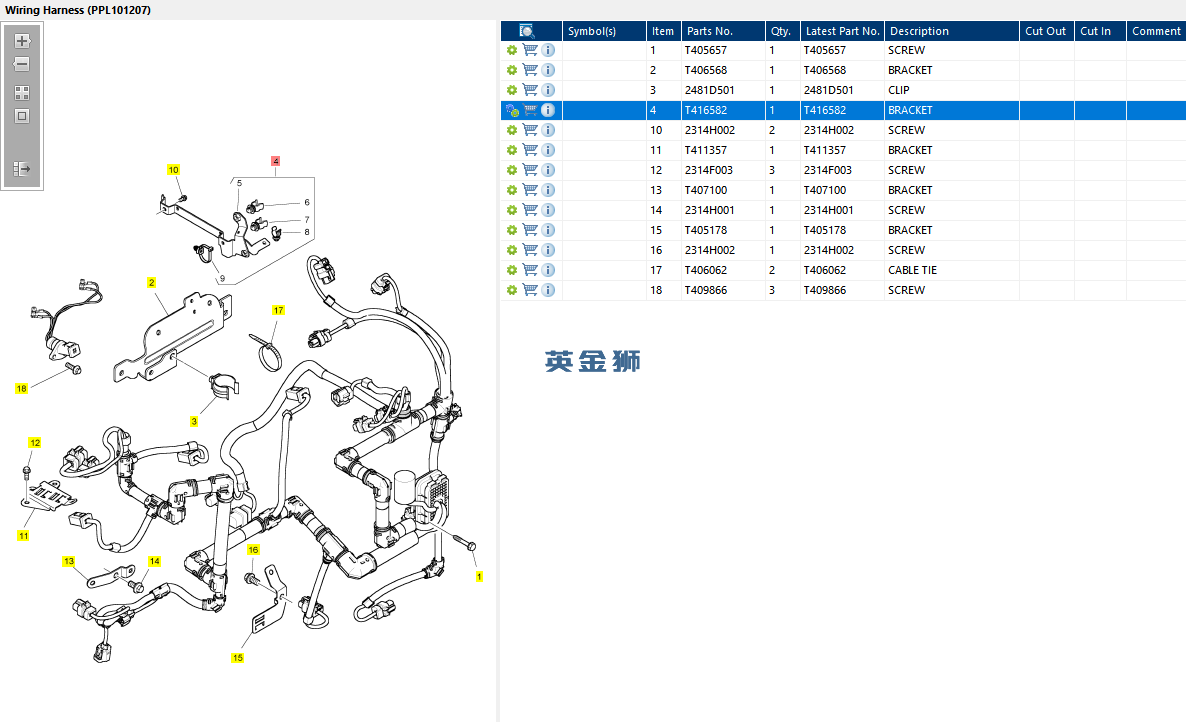Click highlighted callout 4 in the diagram

coord(276,161)
